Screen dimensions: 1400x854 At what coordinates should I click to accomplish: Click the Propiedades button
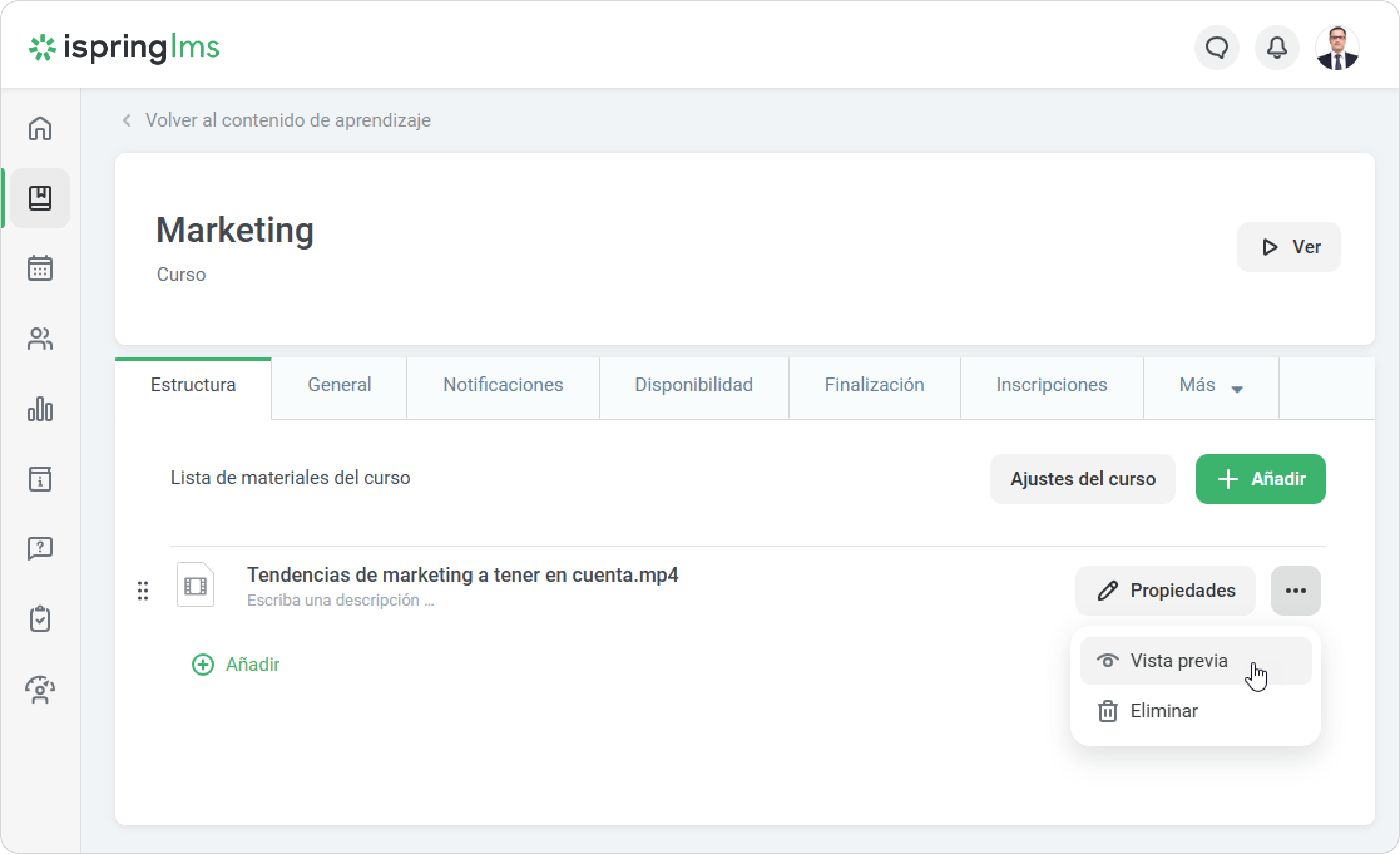pyautogui.click(x=1165, y=591)
